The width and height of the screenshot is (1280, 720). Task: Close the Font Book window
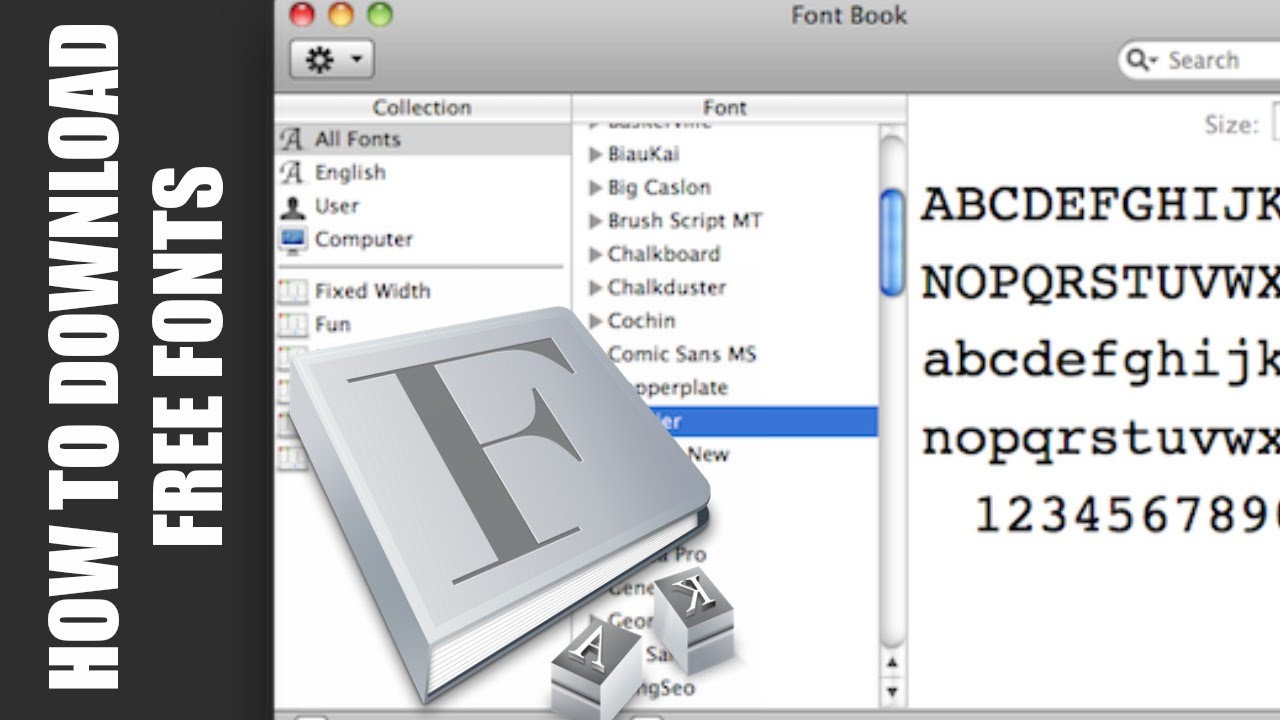(302, 14)
